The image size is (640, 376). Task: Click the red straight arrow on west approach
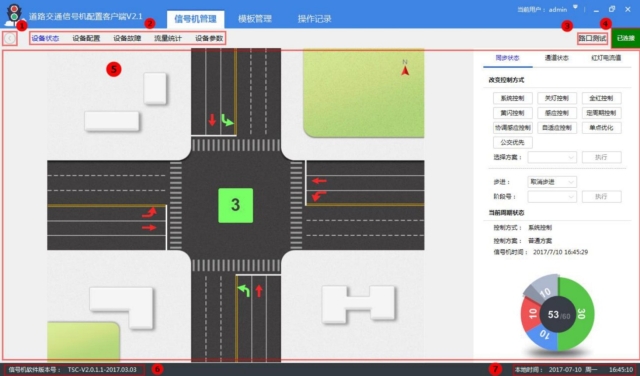coord(149,227)
